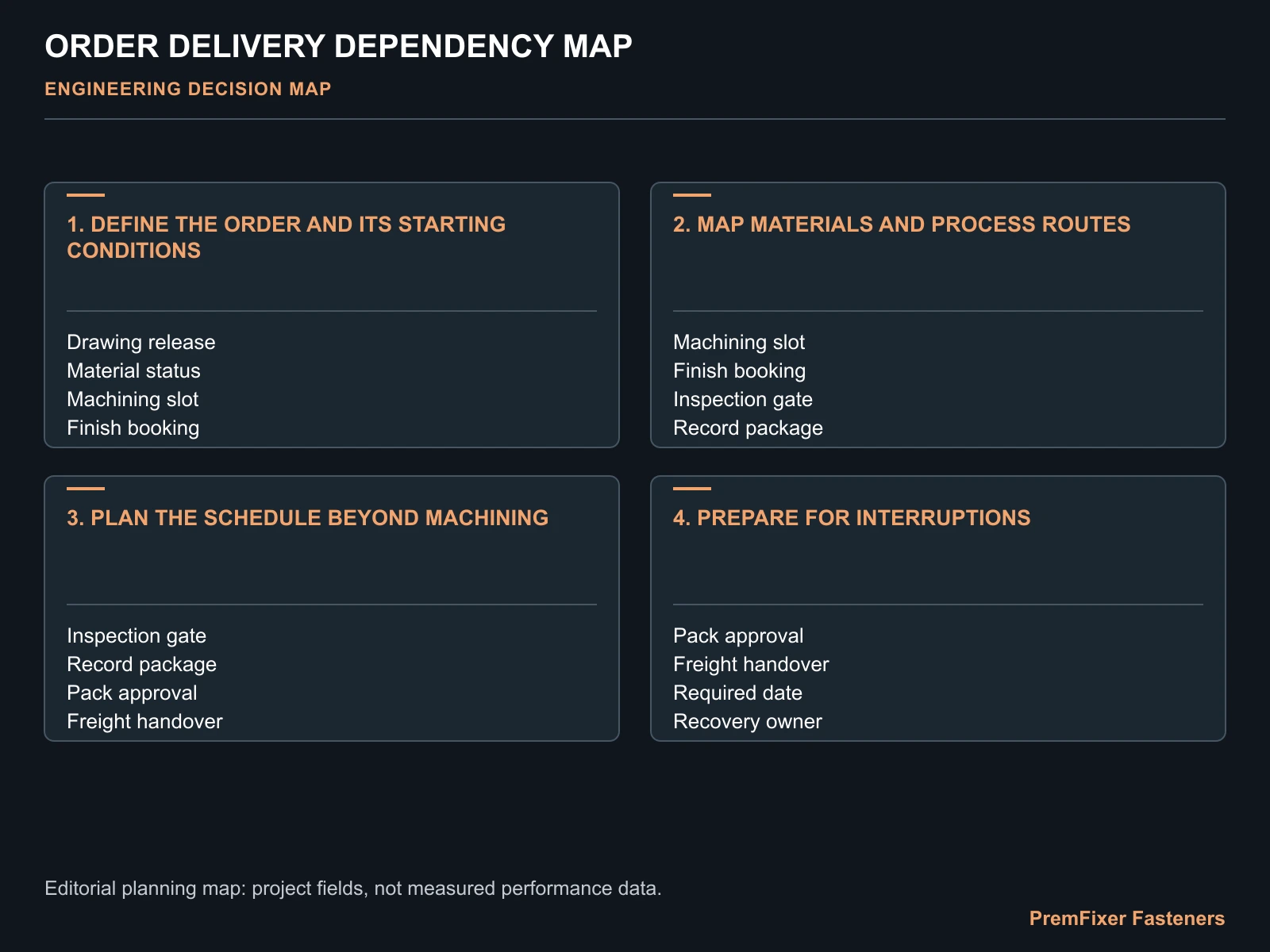Select heading "3. Plan the schedule beyond machining"

pos(308,518)
